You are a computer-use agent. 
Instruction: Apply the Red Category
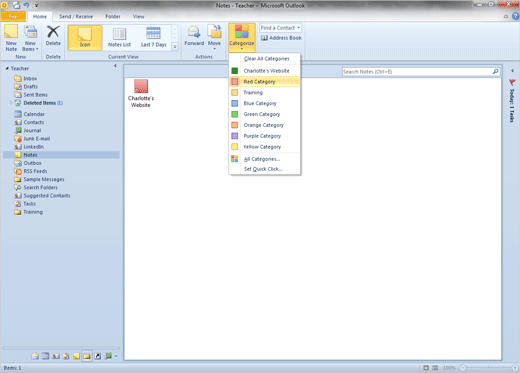[265, 82]
